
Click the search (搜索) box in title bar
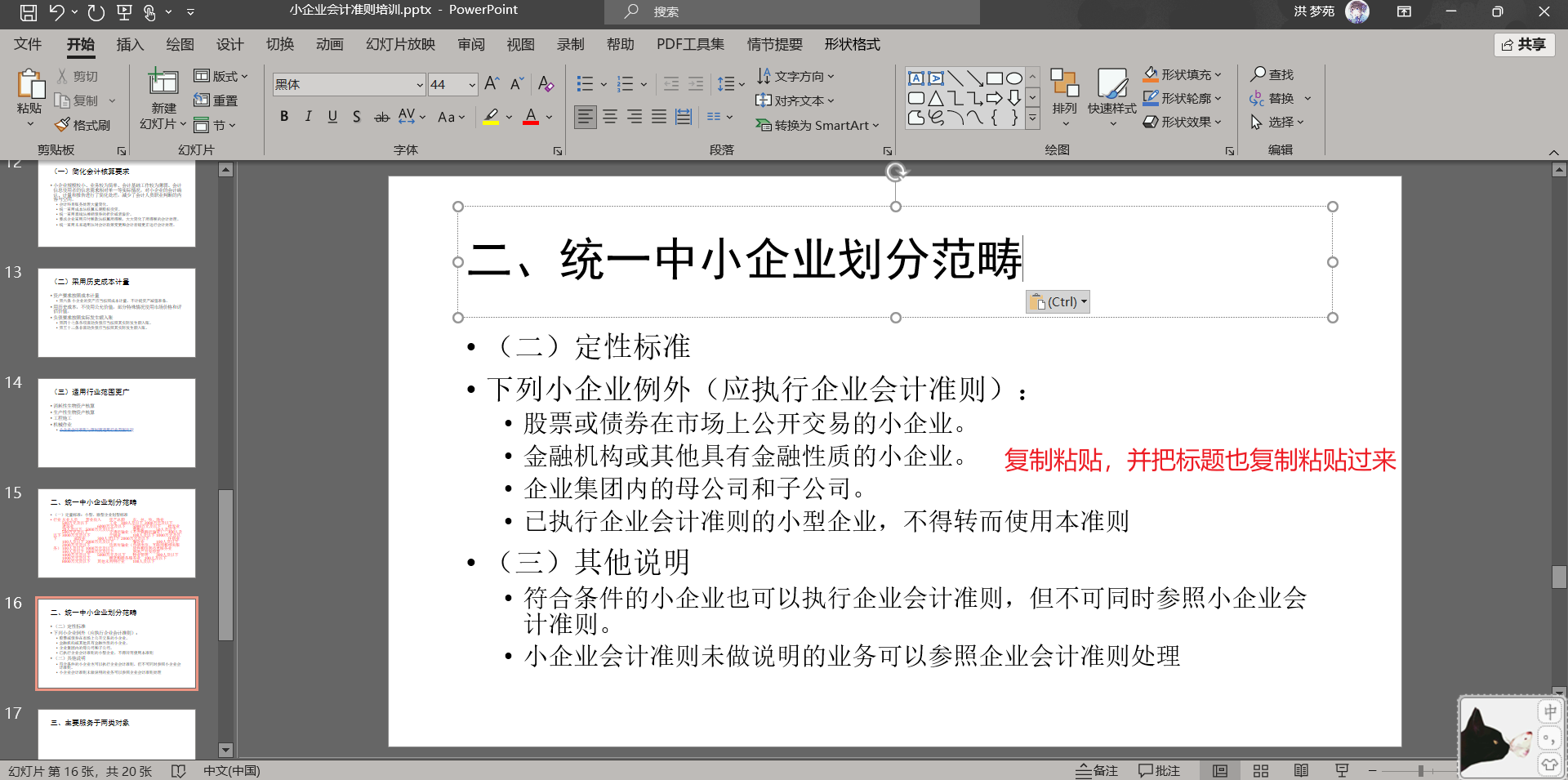pos(792,11)
